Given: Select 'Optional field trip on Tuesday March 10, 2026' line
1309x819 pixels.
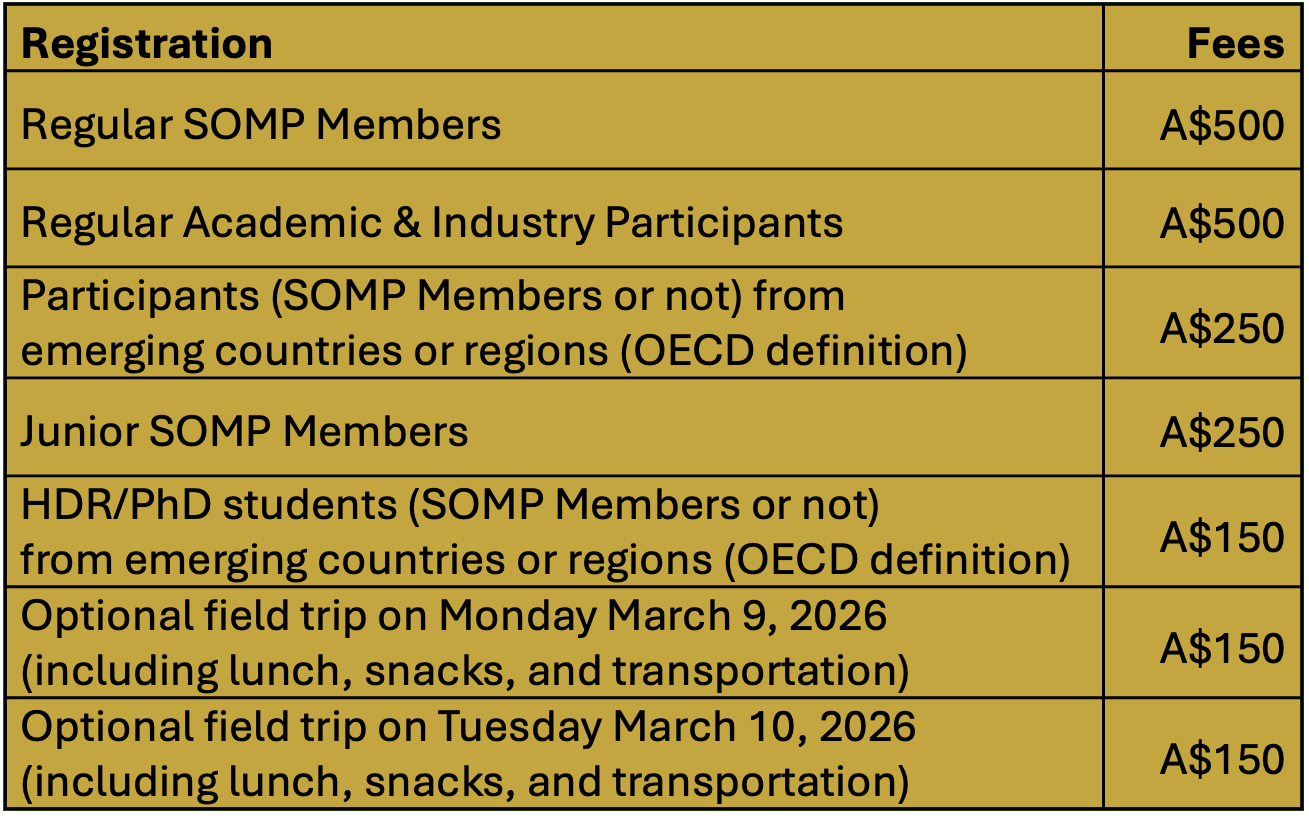Looking at the screenshot, I should click(x=468, y=726).
